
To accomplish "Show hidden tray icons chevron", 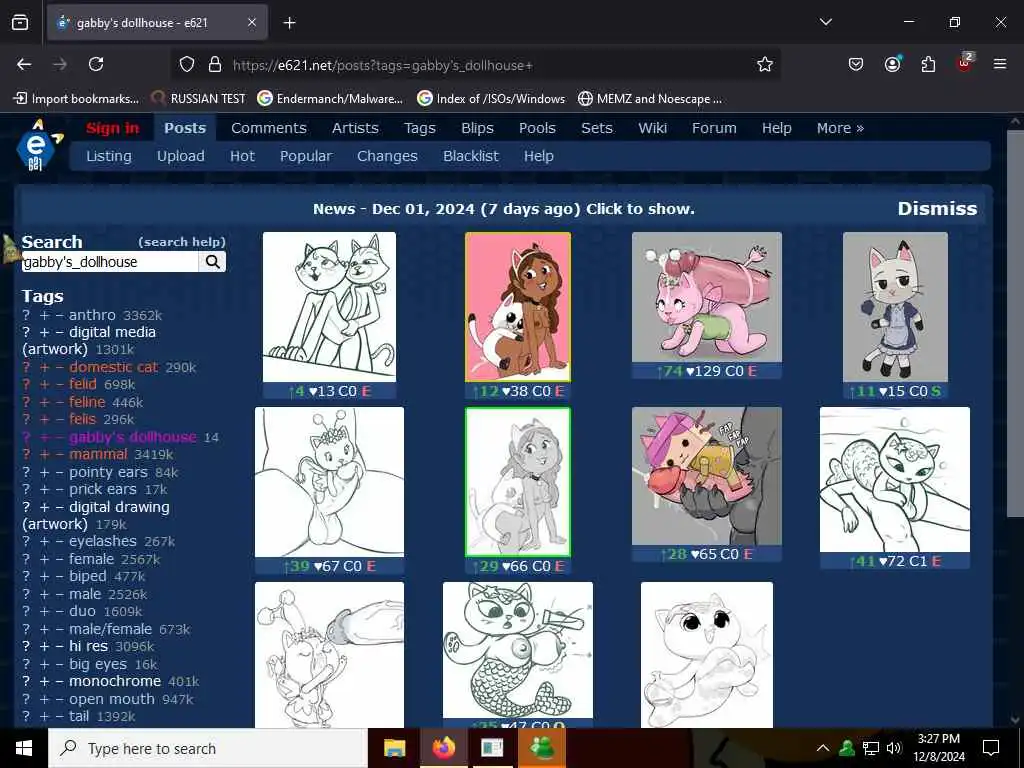I will pos(823,748).
